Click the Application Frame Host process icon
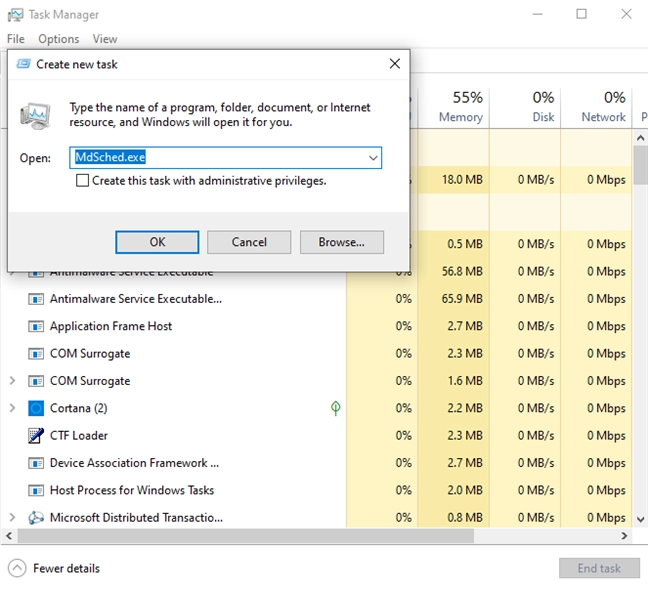 tap(36, 326)
